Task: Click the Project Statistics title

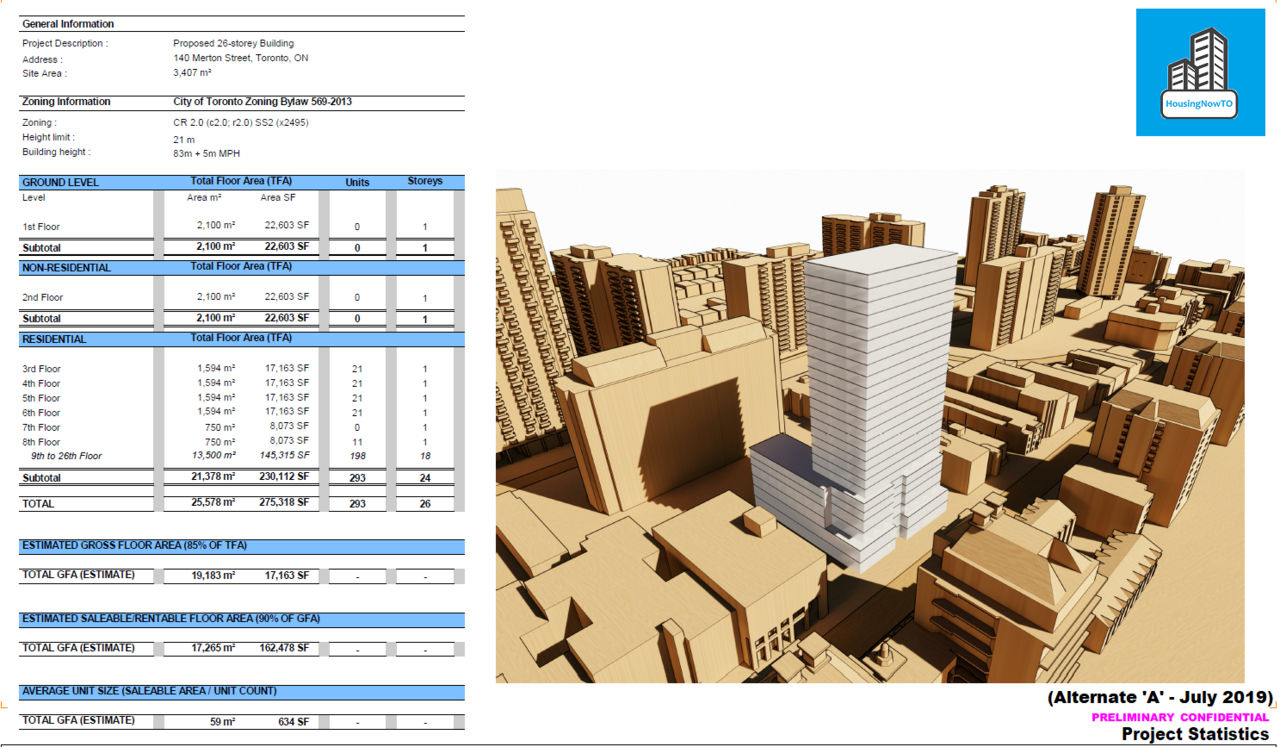Action: [x=1195, y=734]
